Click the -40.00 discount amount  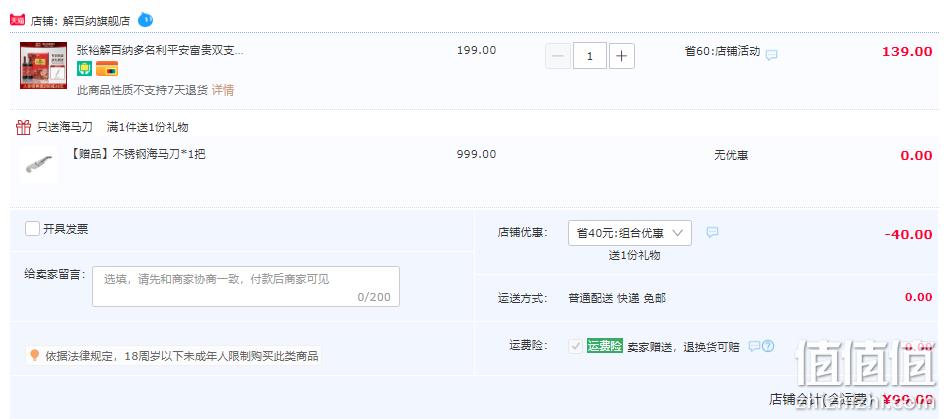[908, 235]
